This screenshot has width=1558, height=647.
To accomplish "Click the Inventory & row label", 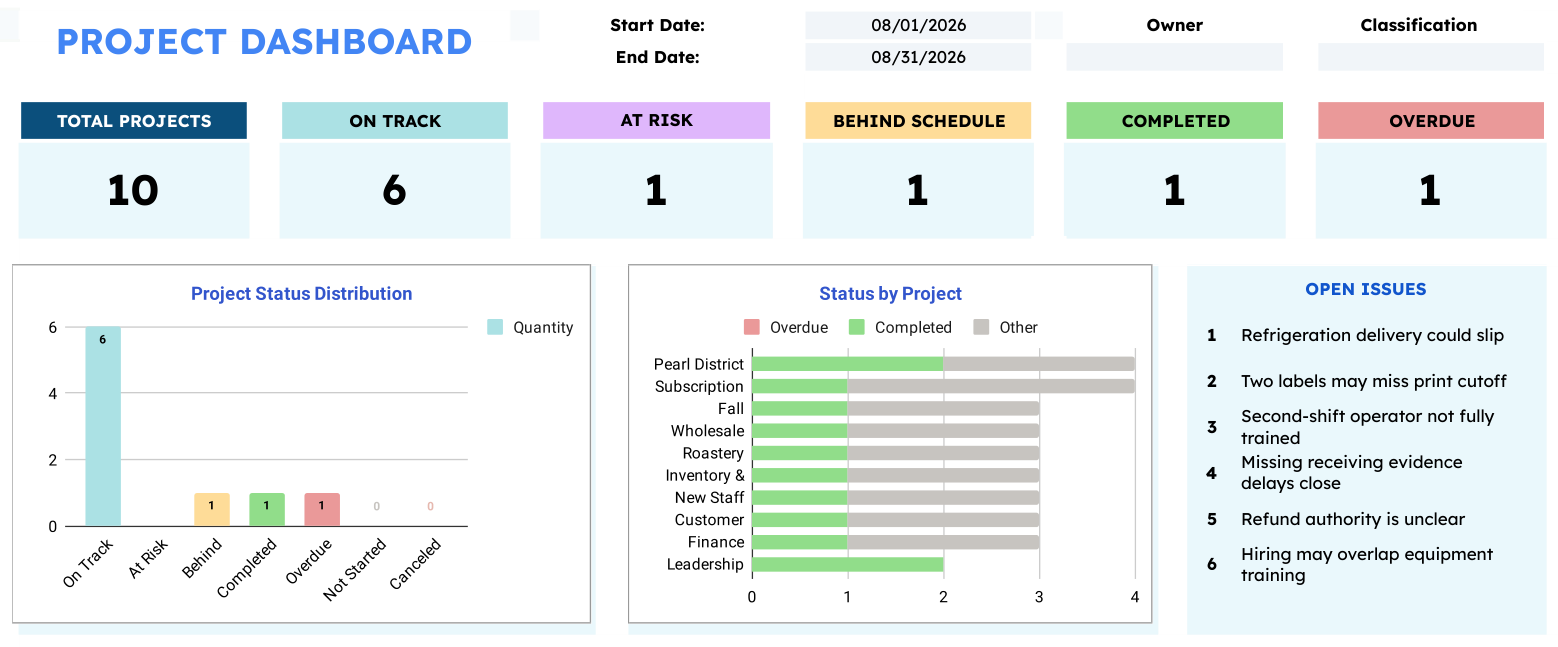I will pyautogui.click(x=705, y=475).
